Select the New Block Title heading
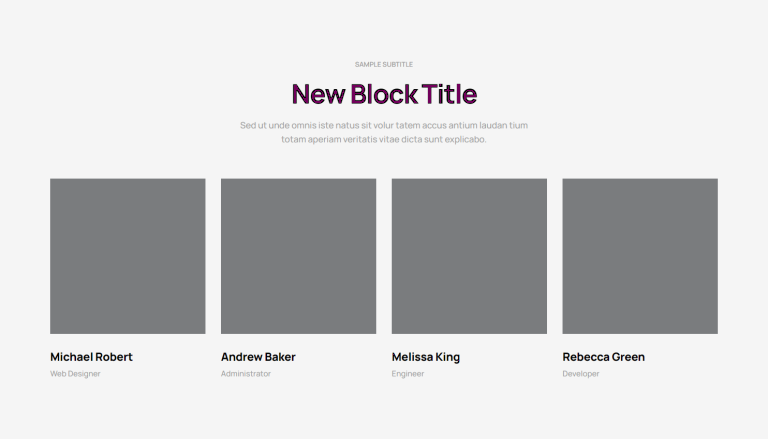768x439 pixels. pos(384,94)
